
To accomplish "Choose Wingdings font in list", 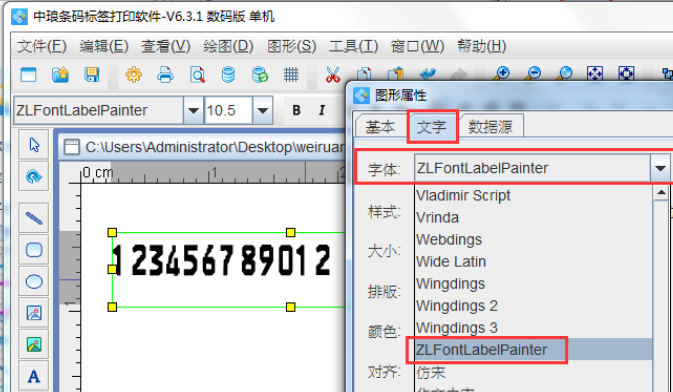I will [x=533, y=283].
